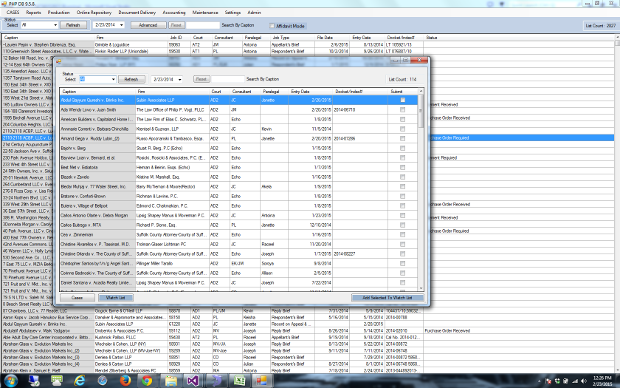The image size is (620, 388).
Task: Check Submit box for Buono v. Village of Bellport row
Action: click(403, 206)
